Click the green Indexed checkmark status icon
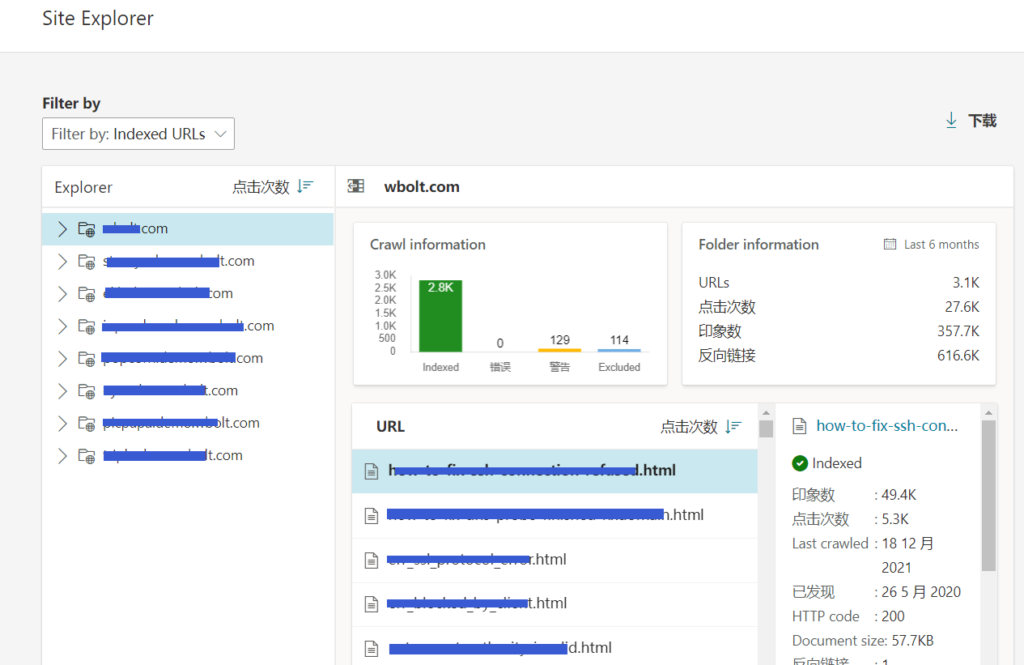 pos(800,463)
